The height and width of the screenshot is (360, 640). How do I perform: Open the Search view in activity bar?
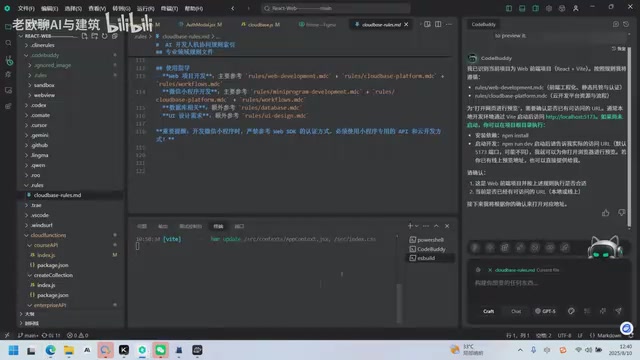click(x=8, y=43)
